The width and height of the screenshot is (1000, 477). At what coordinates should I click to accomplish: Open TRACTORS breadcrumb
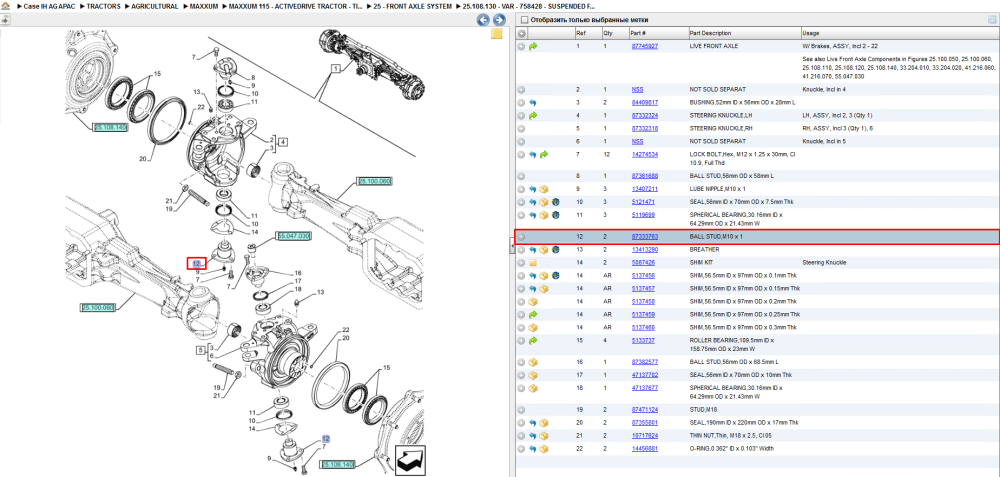(101, 5)
